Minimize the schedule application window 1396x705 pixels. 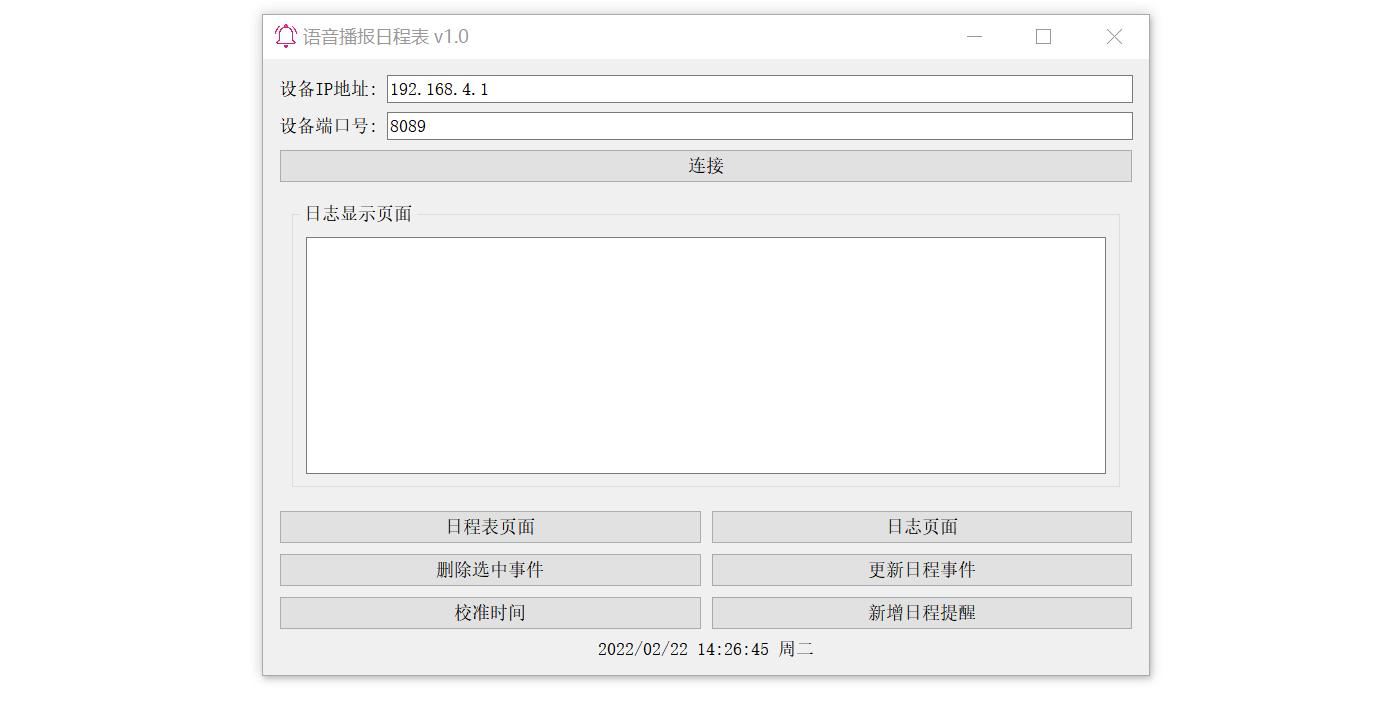(974, 36)
